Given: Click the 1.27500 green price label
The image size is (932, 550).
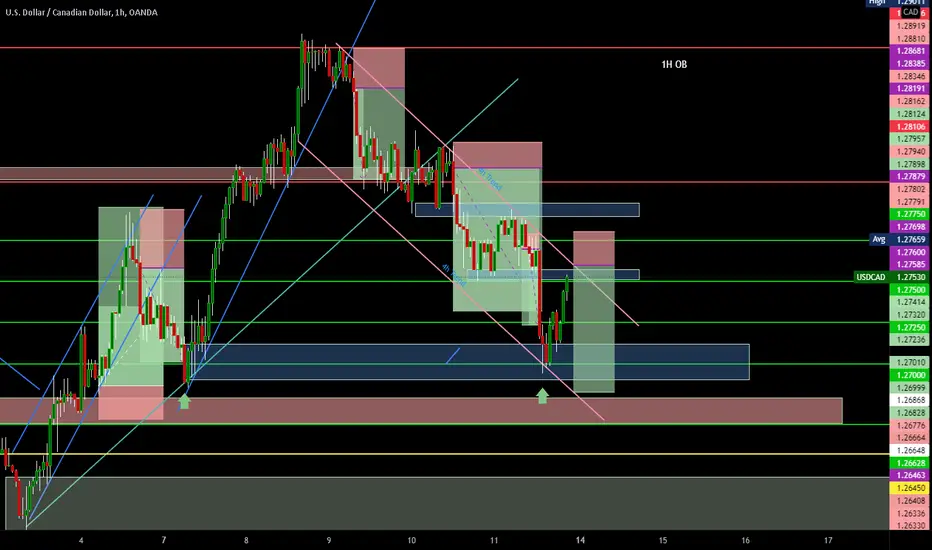Looking at the screenshot, I should tap(909, 290).
